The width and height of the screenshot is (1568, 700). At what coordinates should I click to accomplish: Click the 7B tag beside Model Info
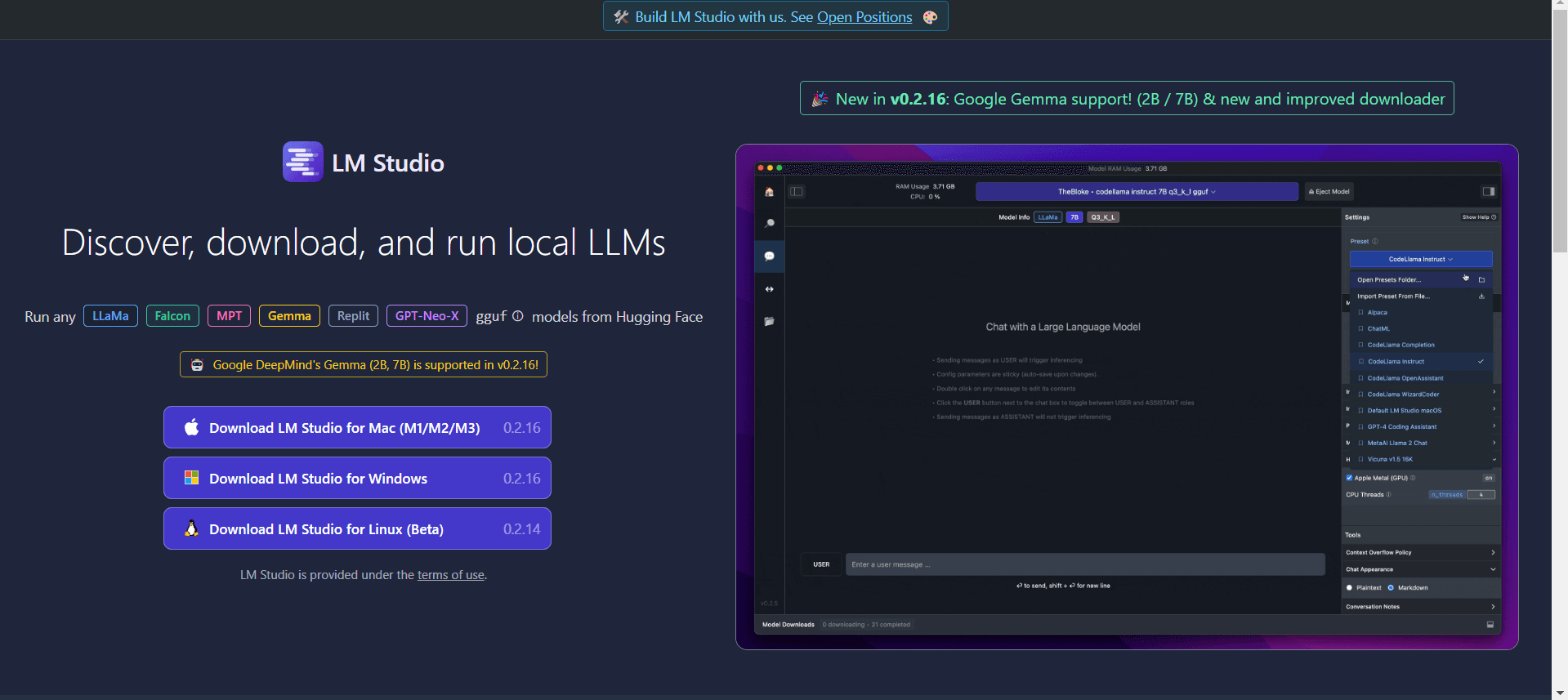coord(1074,217)
